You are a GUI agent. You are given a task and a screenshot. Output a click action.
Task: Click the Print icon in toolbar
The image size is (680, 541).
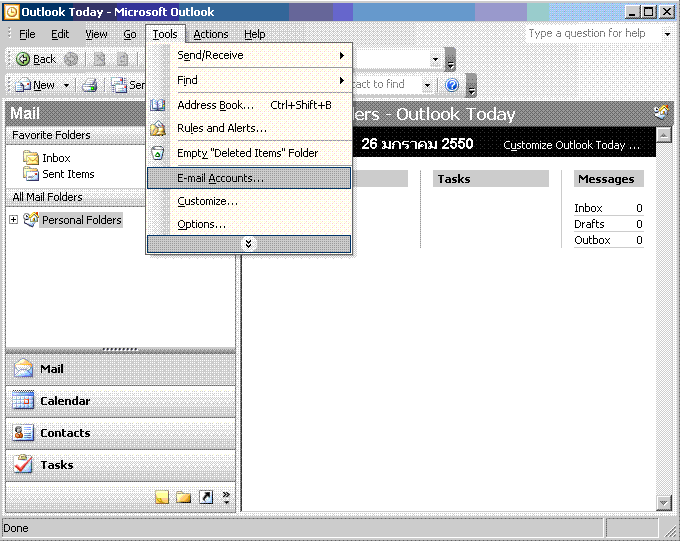[90, 85]
